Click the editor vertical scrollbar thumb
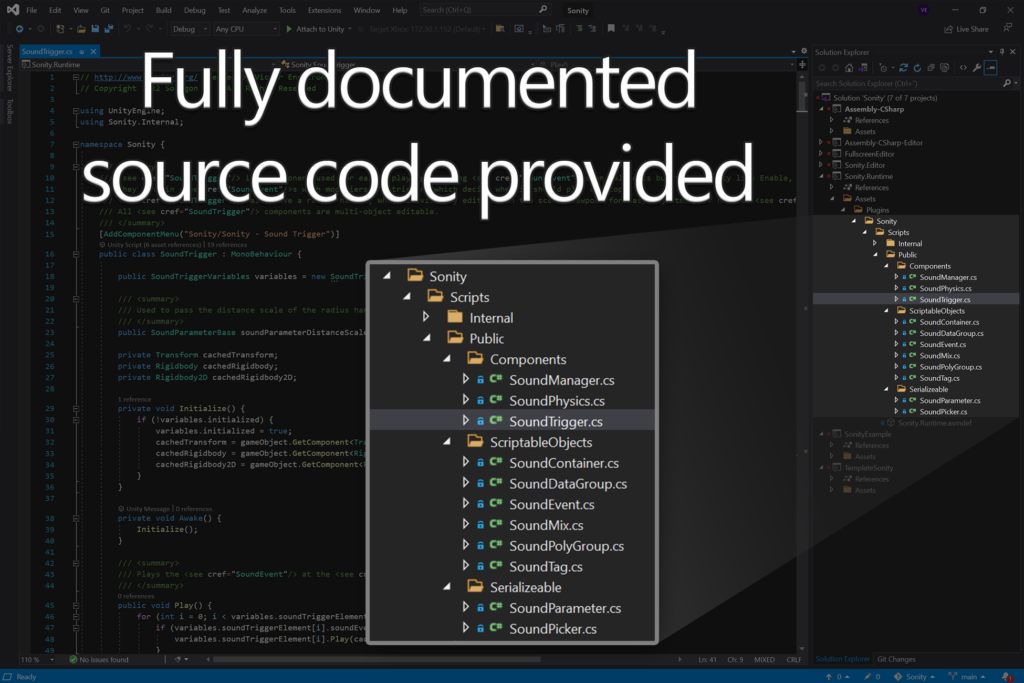Image resolution: width=1024 pixels, height=683 pixels. (802, 96)
